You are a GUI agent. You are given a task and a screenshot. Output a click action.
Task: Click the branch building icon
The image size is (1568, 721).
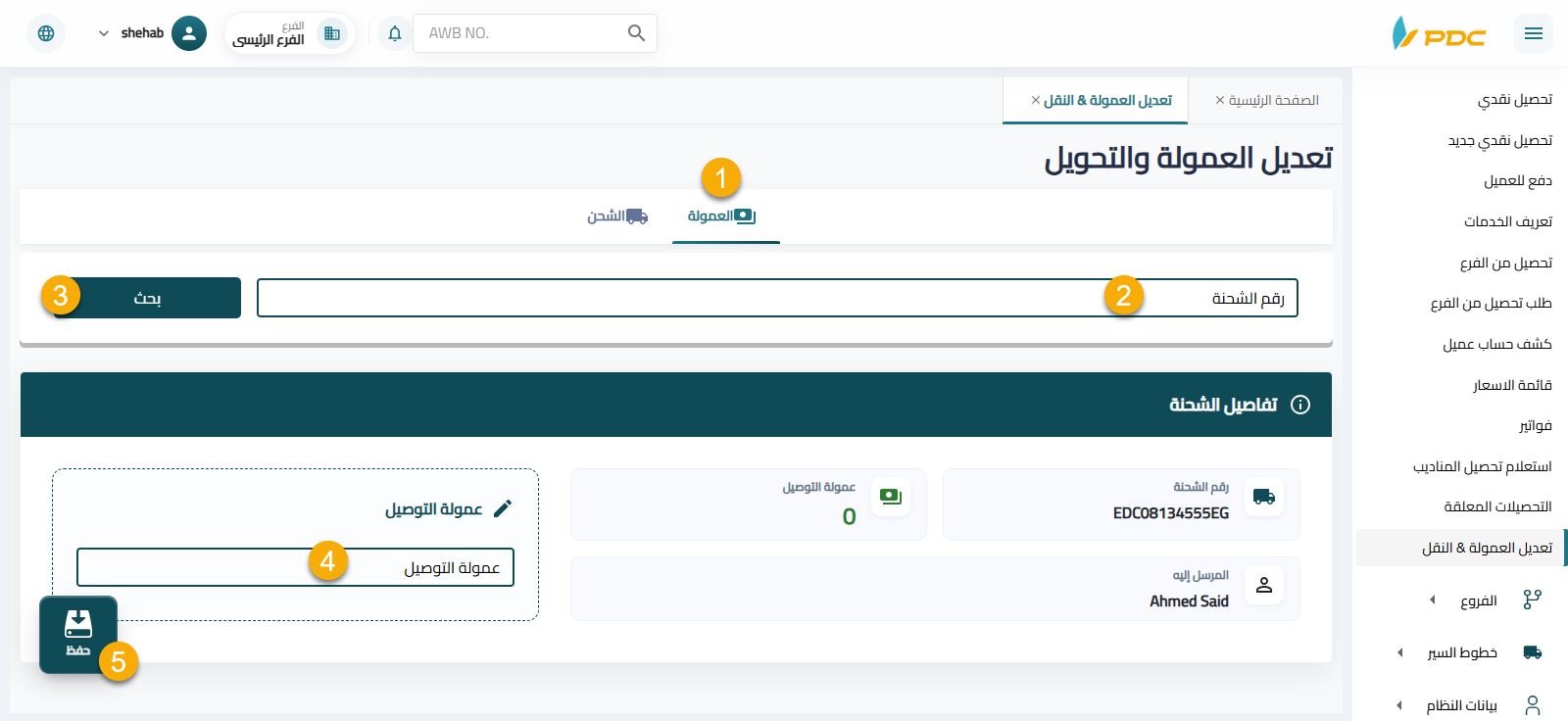point(332,33)
